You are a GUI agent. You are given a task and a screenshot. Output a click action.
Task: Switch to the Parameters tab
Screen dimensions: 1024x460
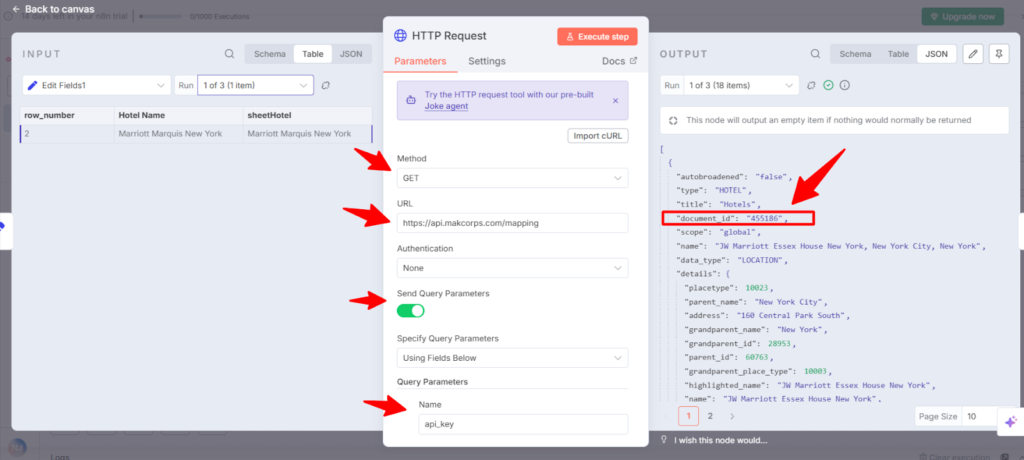click(x=420, y=61)
